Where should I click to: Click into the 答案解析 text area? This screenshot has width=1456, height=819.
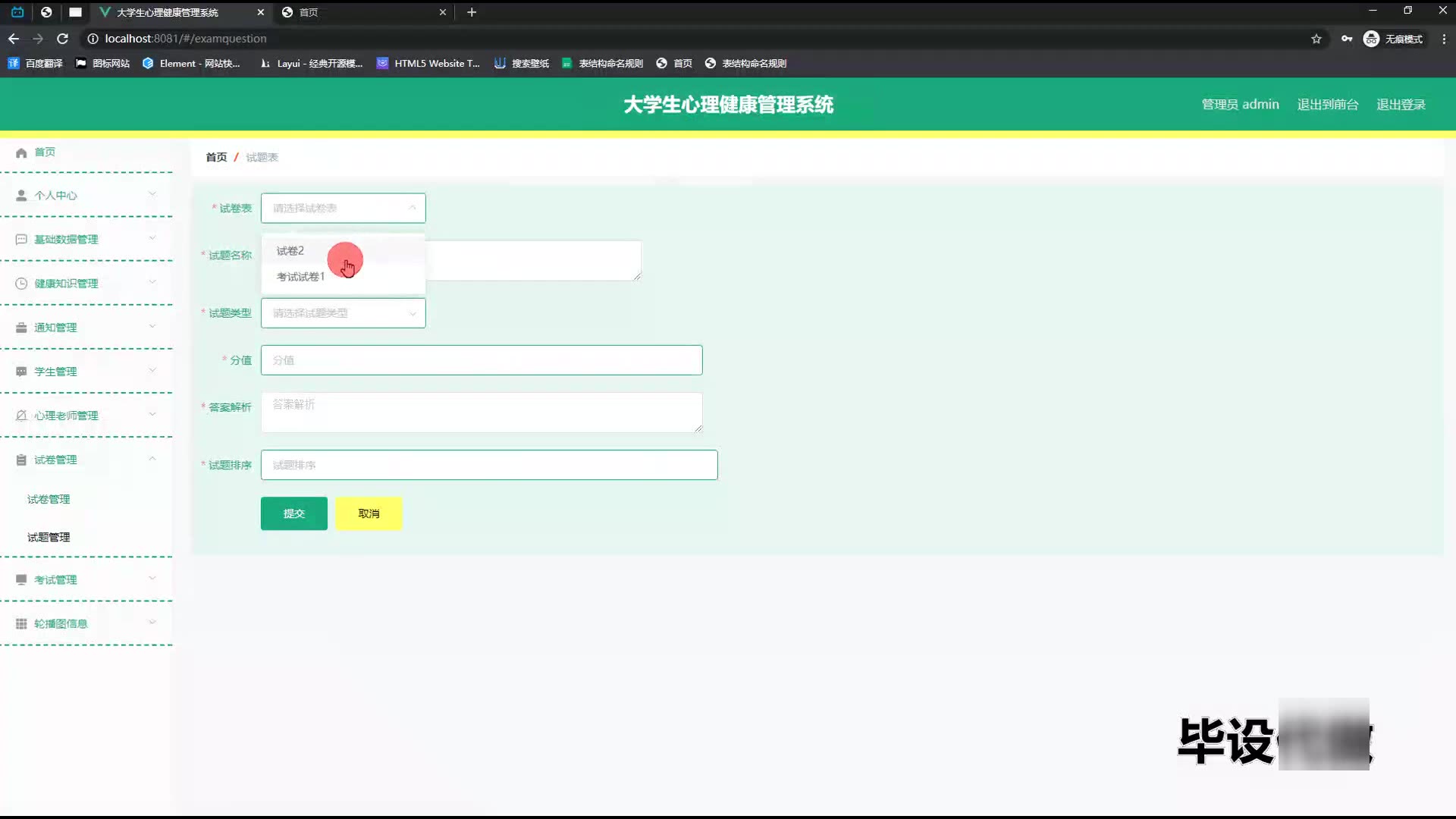point(482,413)
